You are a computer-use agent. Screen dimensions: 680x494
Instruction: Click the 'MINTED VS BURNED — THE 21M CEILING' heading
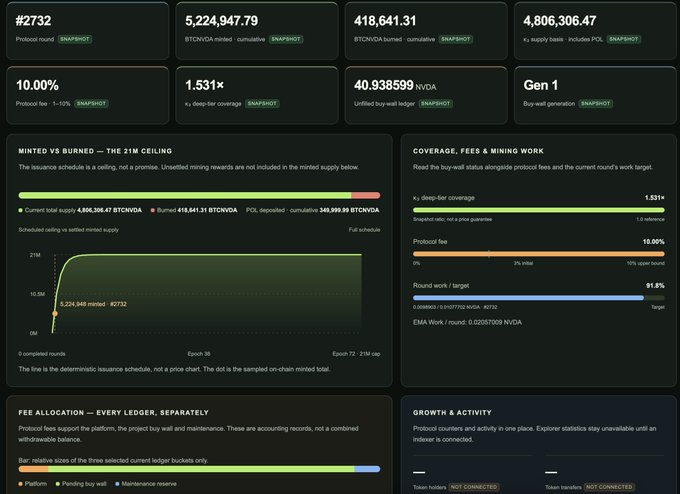95,151
